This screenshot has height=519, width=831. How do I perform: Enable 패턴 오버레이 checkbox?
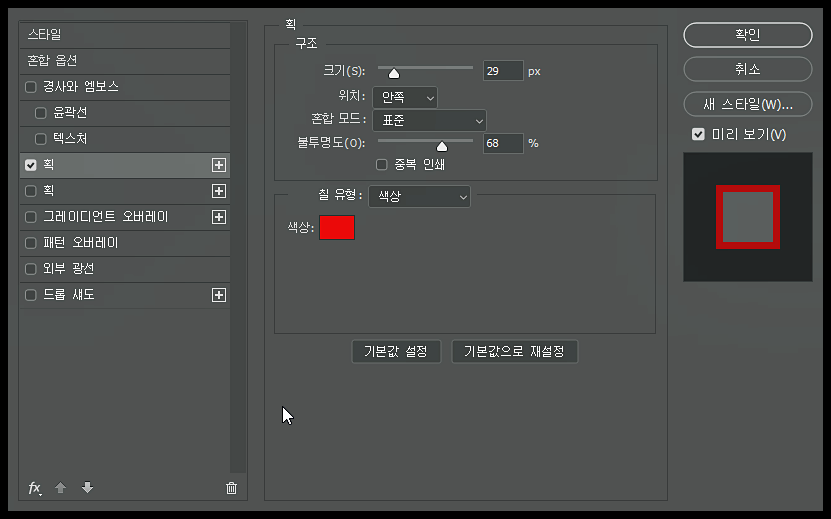point(31,243)
